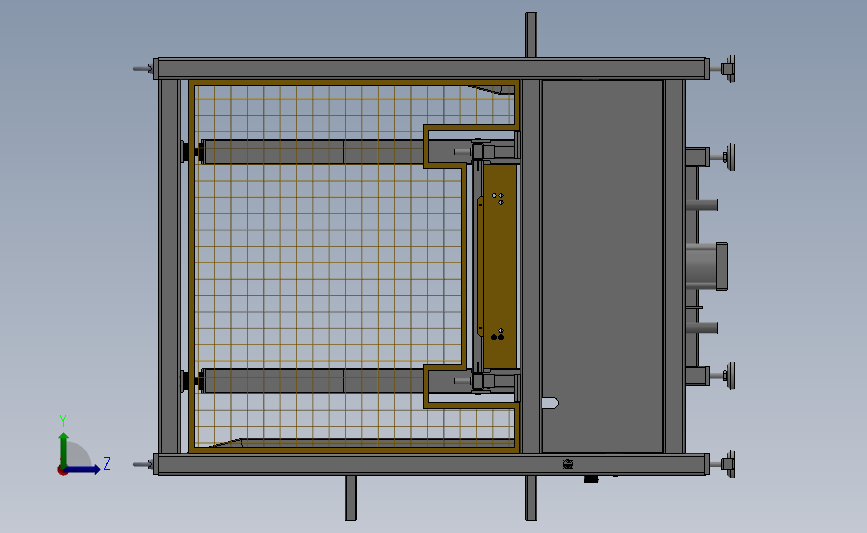
Task: Select the left vertical frame post
Action: pyautogui.click(x=169, y=266)
